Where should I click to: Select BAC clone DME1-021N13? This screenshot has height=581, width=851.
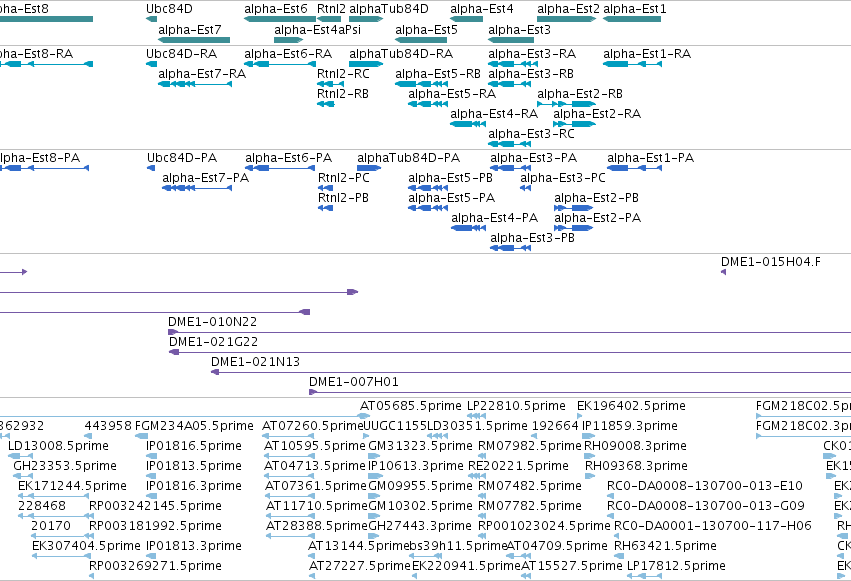255,362
